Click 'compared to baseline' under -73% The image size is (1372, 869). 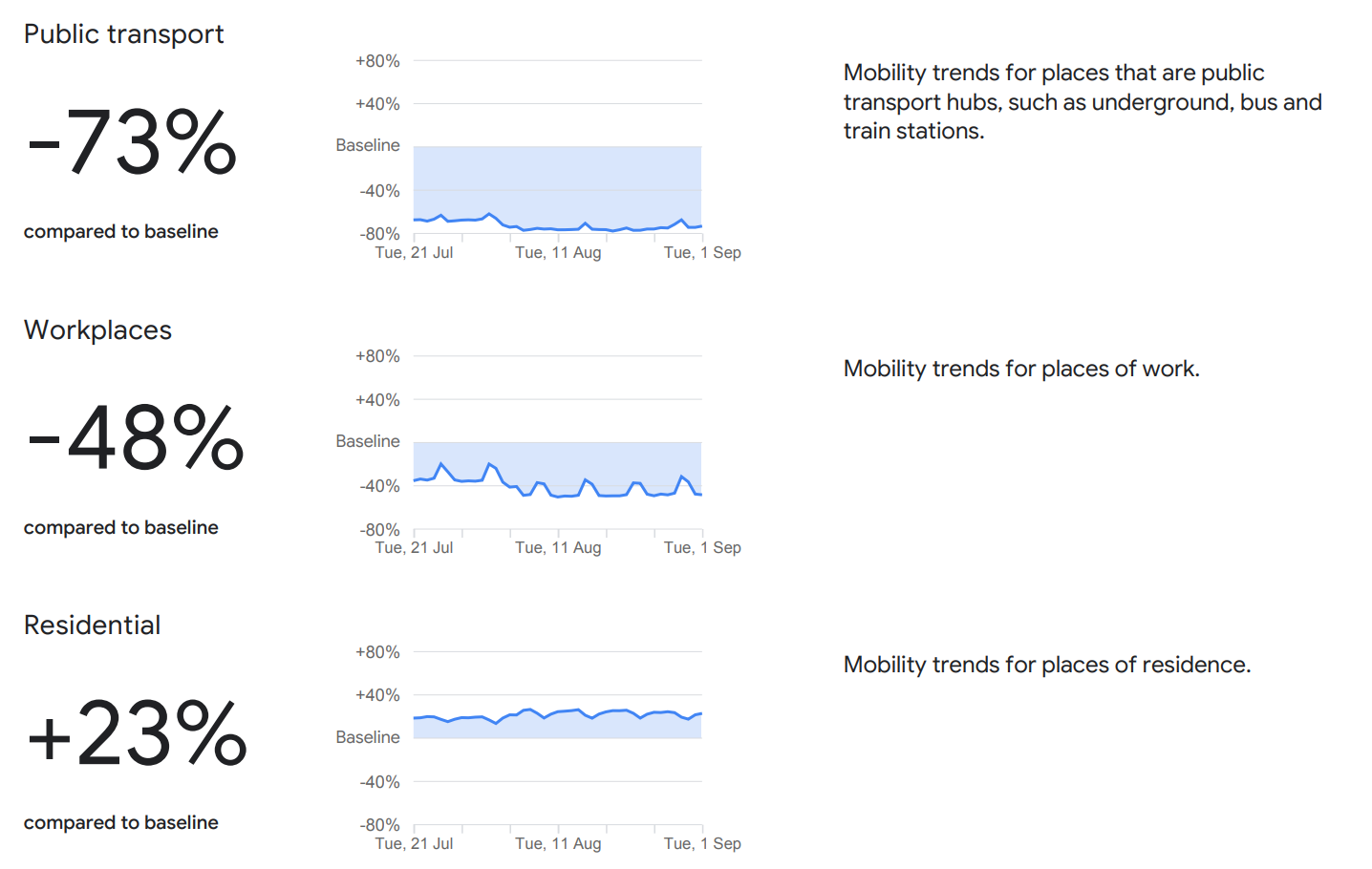click(121, 231)
